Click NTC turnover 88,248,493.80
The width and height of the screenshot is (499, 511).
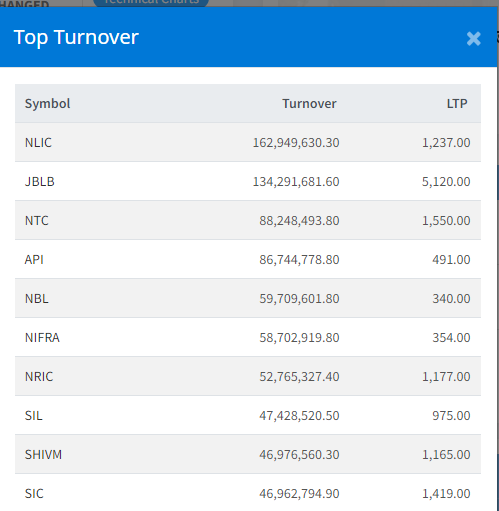299,221
